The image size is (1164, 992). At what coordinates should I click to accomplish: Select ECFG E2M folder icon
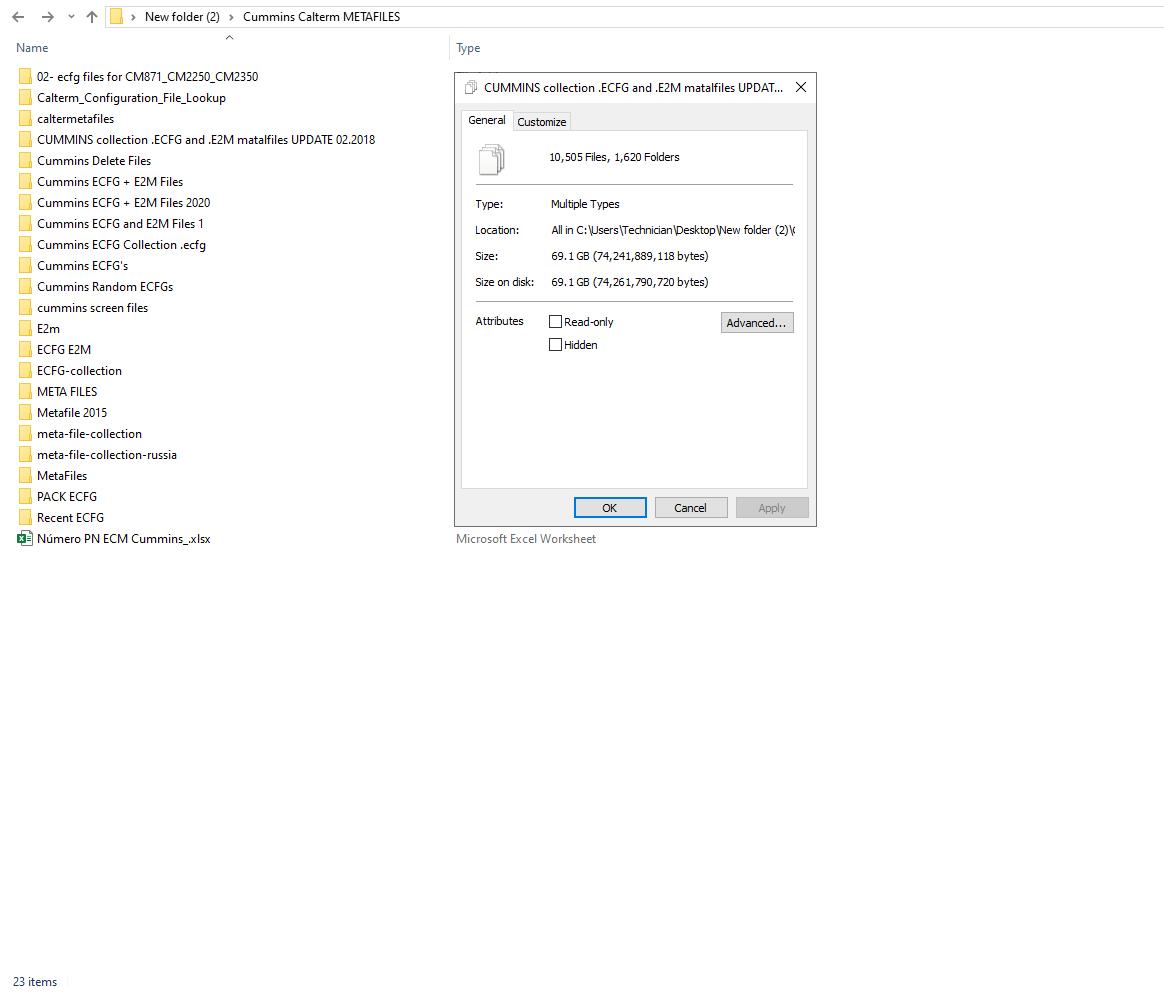24,349
